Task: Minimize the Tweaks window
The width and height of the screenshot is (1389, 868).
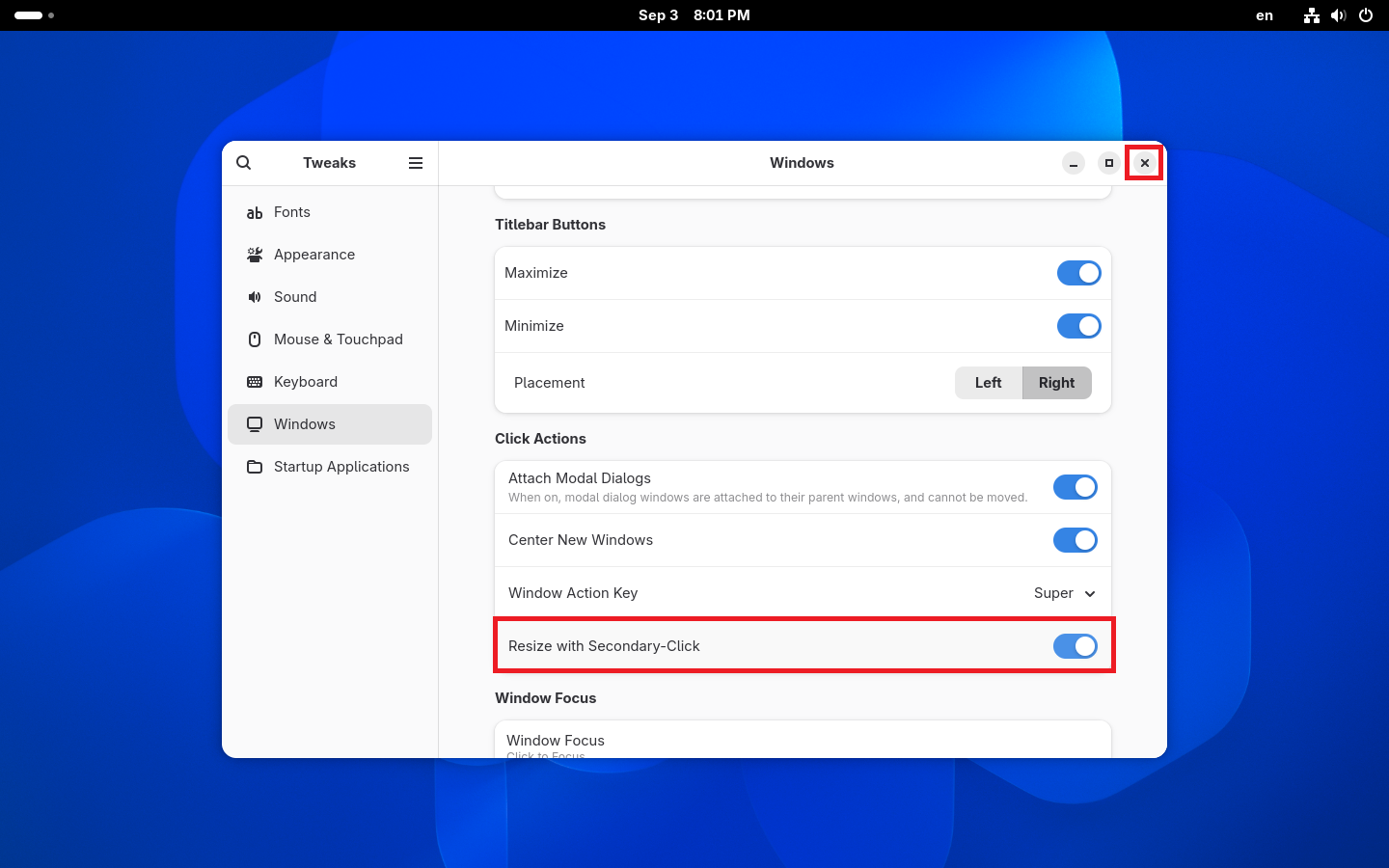Action: coord(1074,163)
